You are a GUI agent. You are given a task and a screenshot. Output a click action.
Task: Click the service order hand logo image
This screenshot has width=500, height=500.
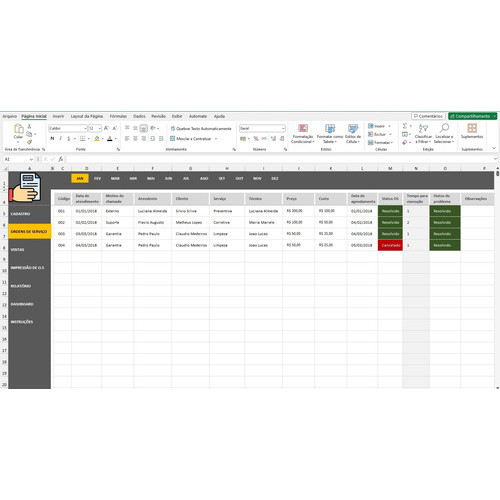(x=25, y=187)
